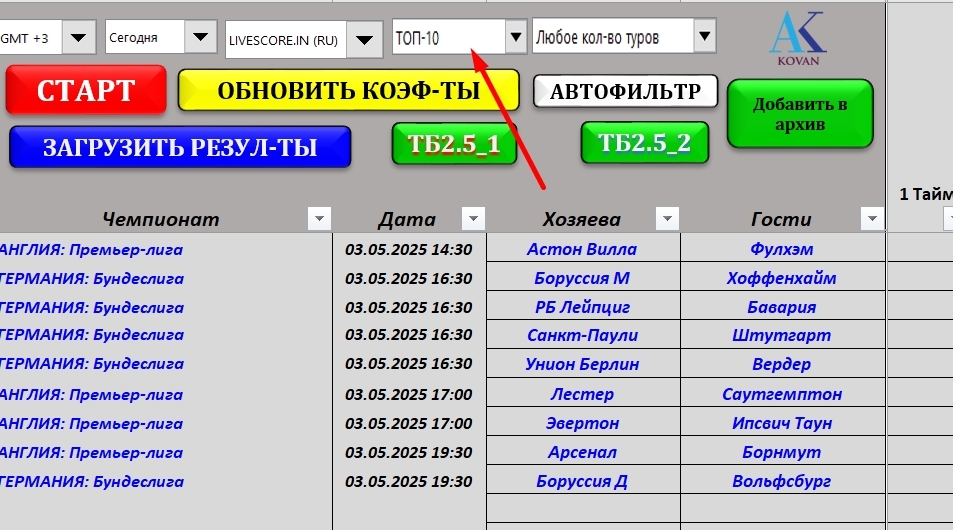Image resolution: width=953 pixels, height=530 pixels.
Task: Select the 03.05.2025 14:30 date cell
Action: (x=409, y=249)
